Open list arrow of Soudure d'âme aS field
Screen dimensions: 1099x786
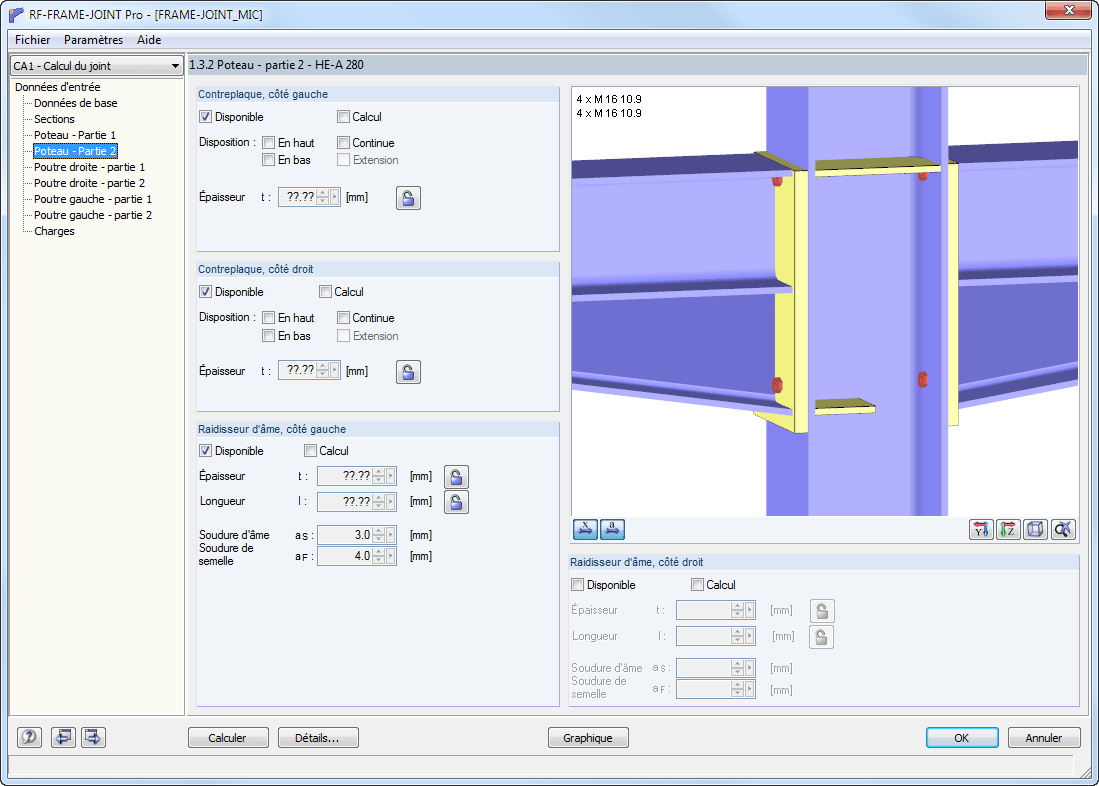click(391, 535)
